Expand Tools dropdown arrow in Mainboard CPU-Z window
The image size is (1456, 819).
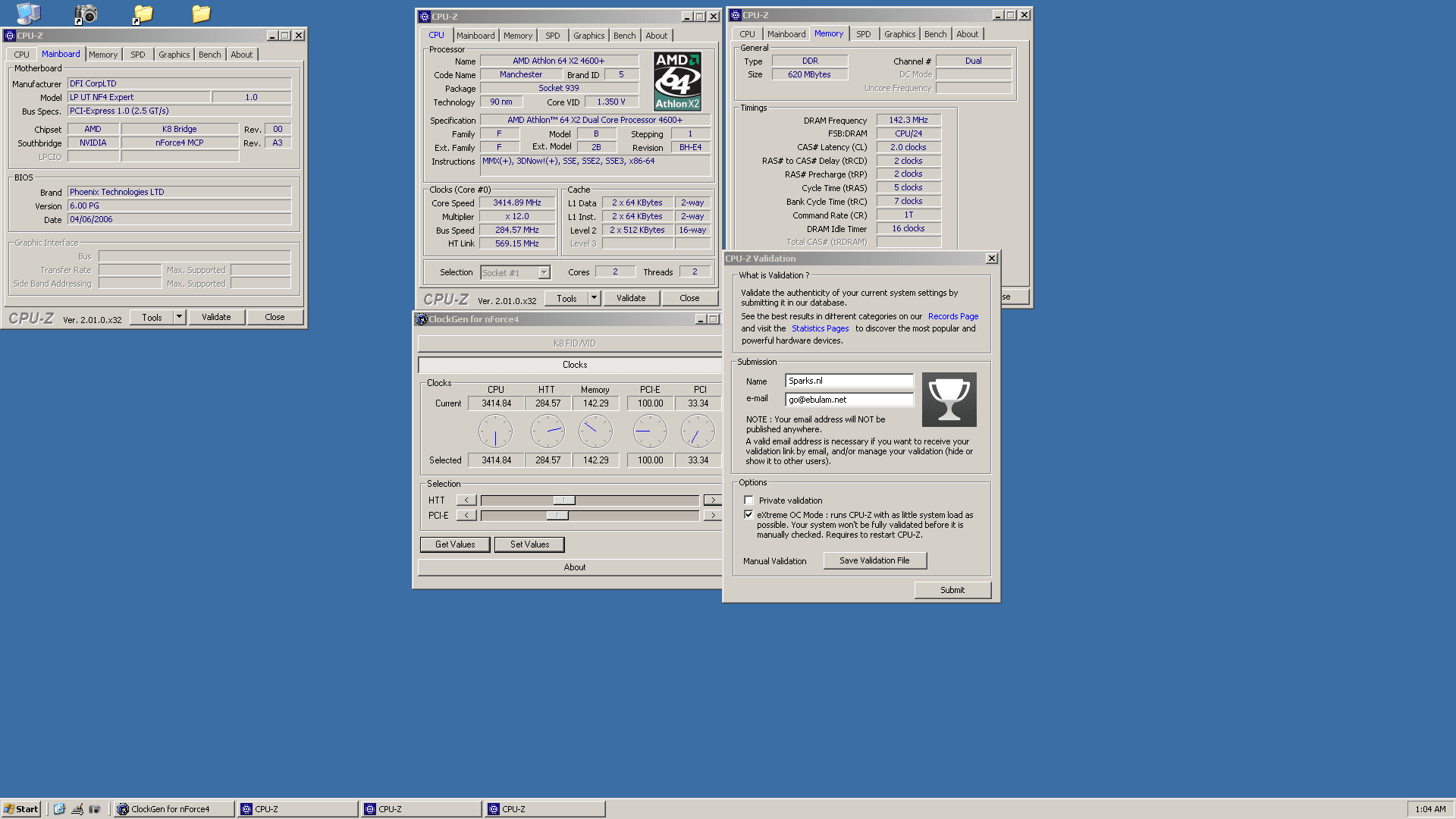coord(180,317)
